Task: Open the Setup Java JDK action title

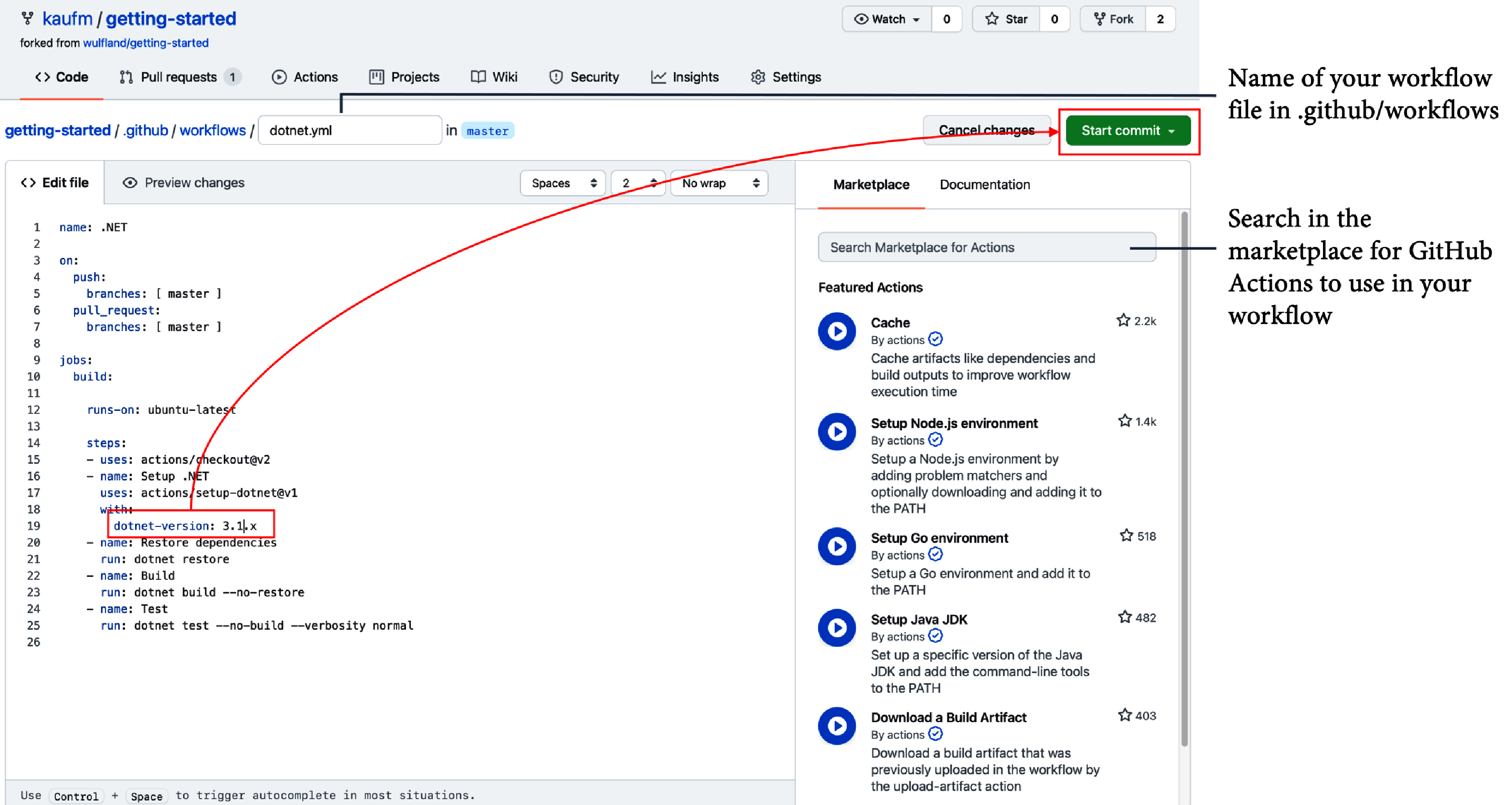Action: (x=919, y=619)
